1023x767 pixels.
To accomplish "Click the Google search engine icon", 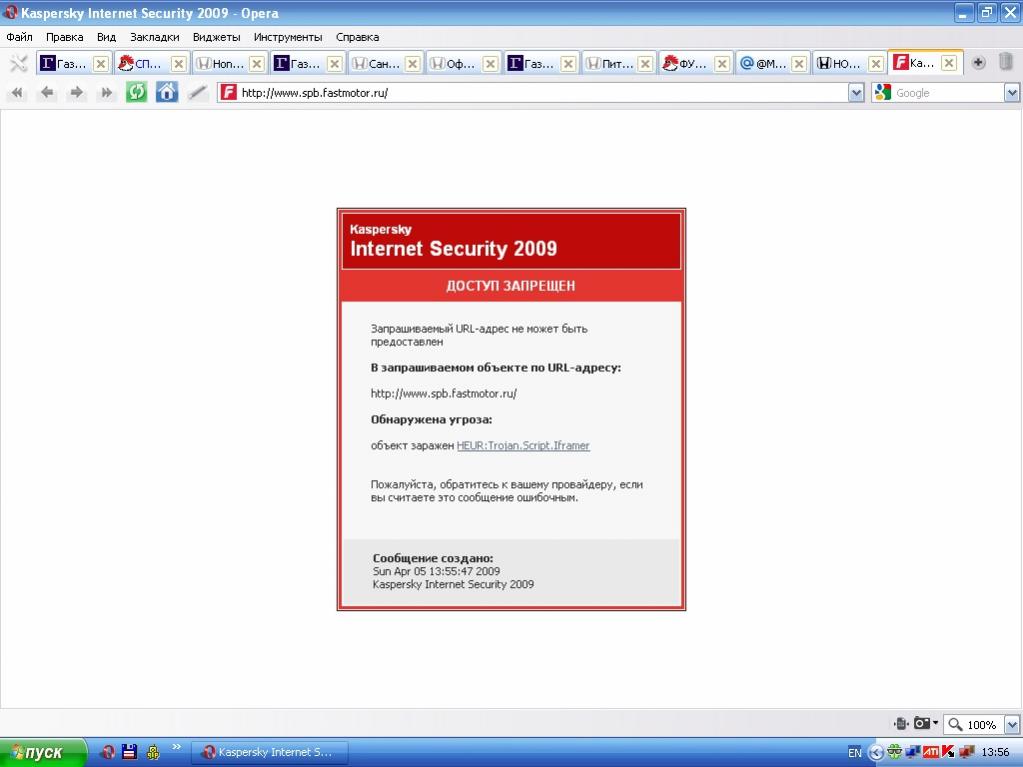I will [883, 93].
